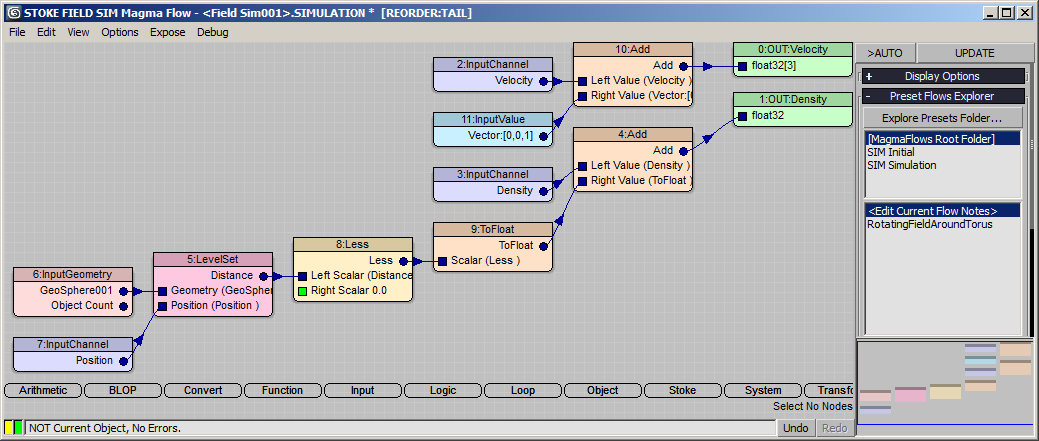Click Geometry input socket of 5:LevelSet

click(x=163, y=291)
